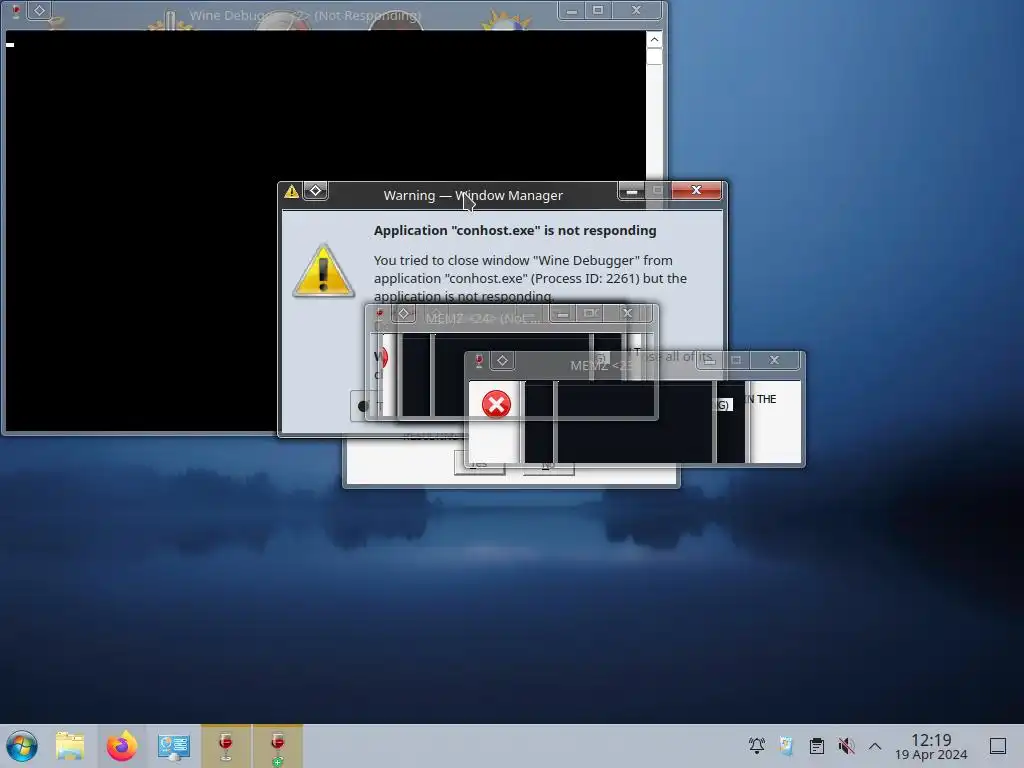
Task: Launch Firefox from the taskbar
Action: pos(122,746)
